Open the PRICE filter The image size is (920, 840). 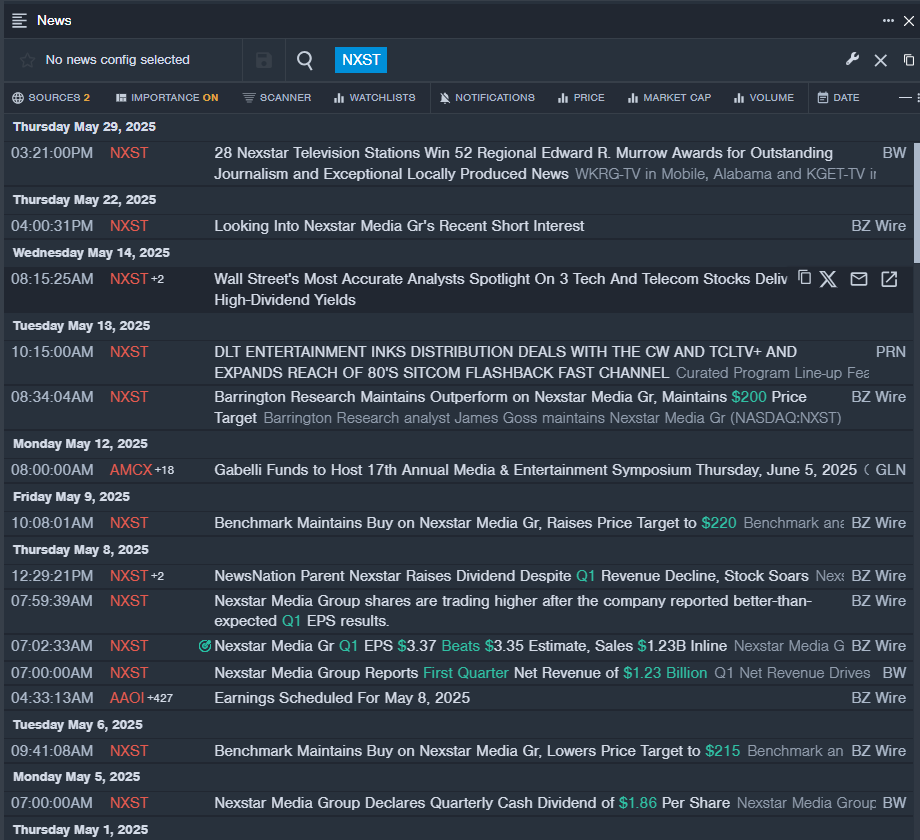coord(581,97)
